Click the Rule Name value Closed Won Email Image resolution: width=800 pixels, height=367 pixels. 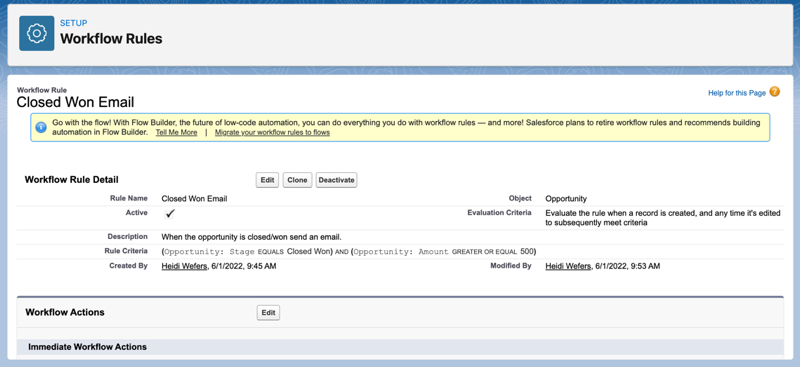click(194, 199)
